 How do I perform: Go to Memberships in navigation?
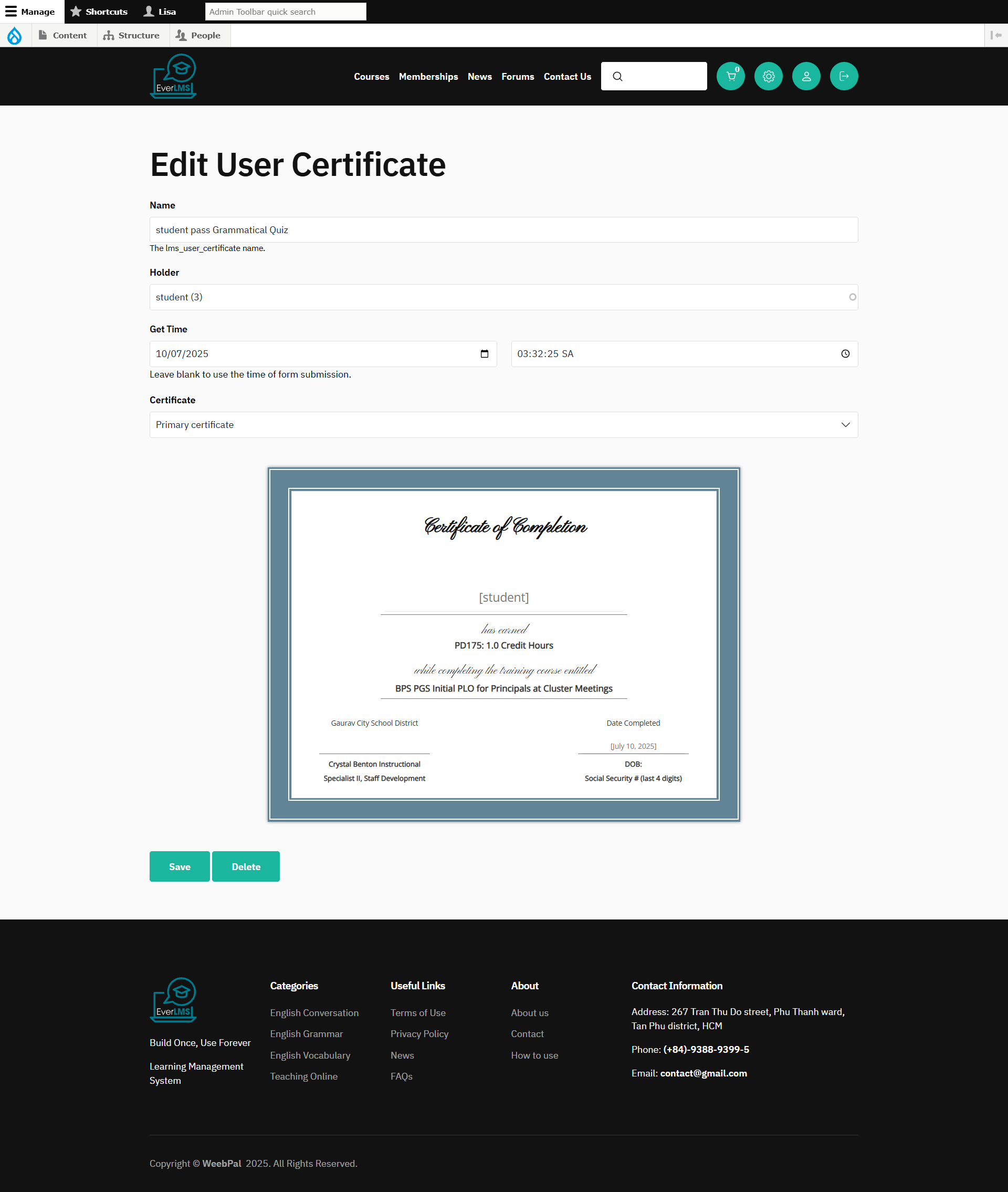pos(428,77)
